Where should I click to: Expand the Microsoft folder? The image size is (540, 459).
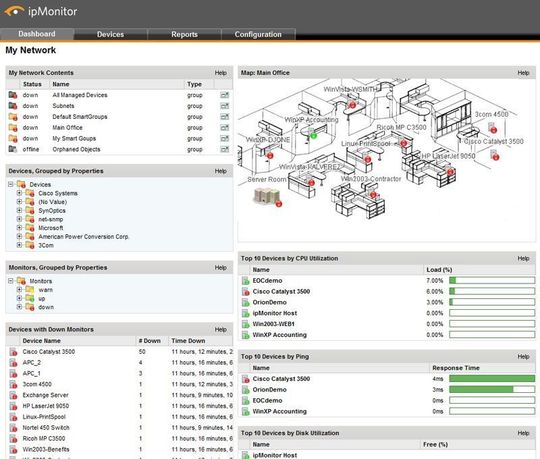pyautogui.click(x=19, y=228)
